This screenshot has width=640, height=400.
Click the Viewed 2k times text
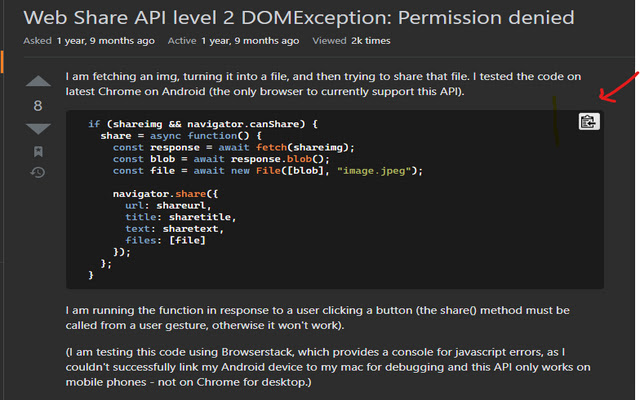coord(351,41)
